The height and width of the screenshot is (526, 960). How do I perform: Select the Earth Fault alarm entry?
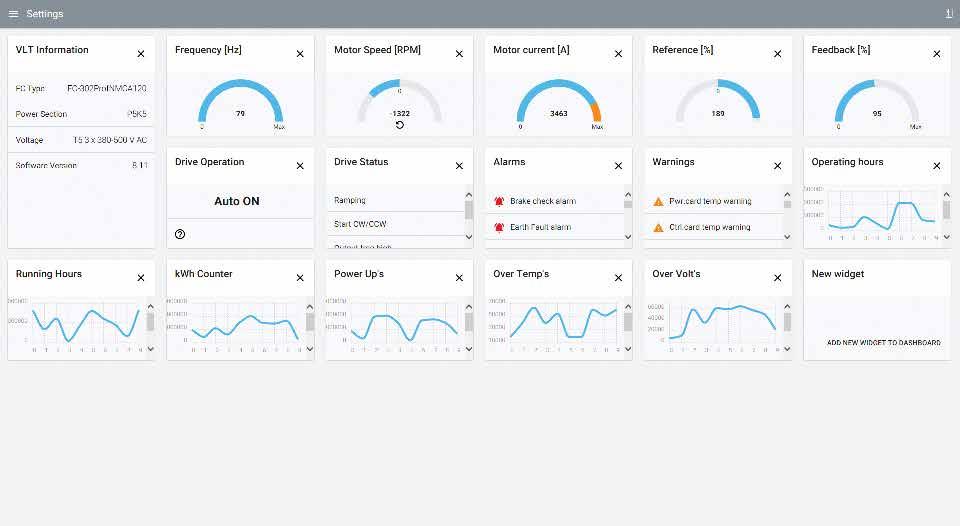coord(555,227)
